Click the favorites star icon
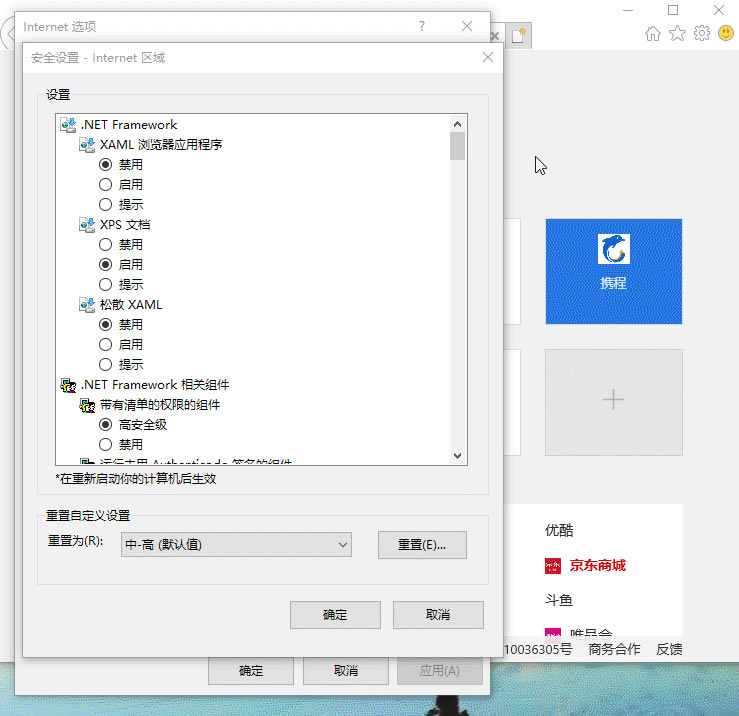The width and height of the screenshot is (739, 716). pyautogui.click(x=677, y=34)
